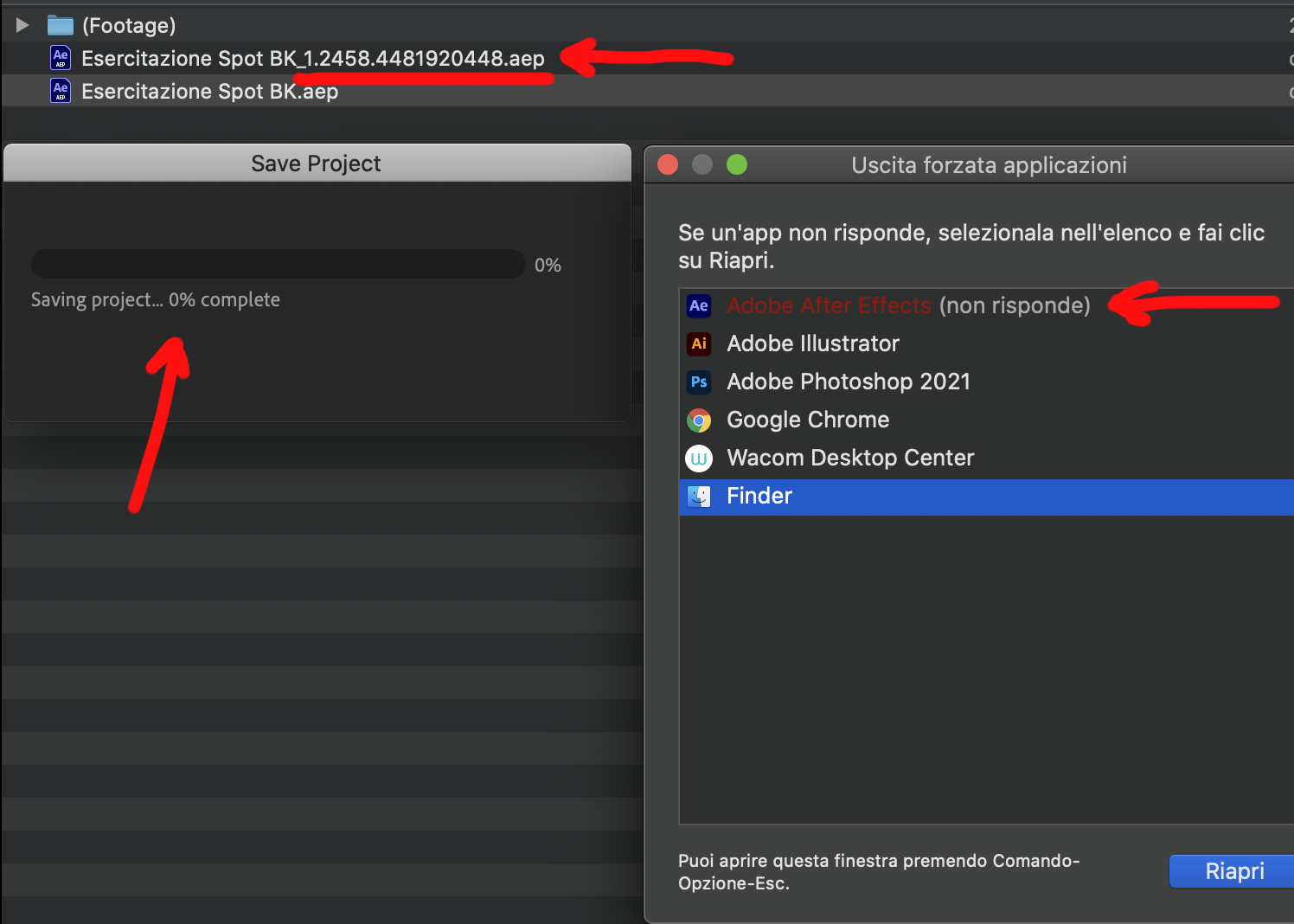Click the After Effects icon beside the autosaved project file
This screenshot has width=1294, height=924.
[60, 58]
